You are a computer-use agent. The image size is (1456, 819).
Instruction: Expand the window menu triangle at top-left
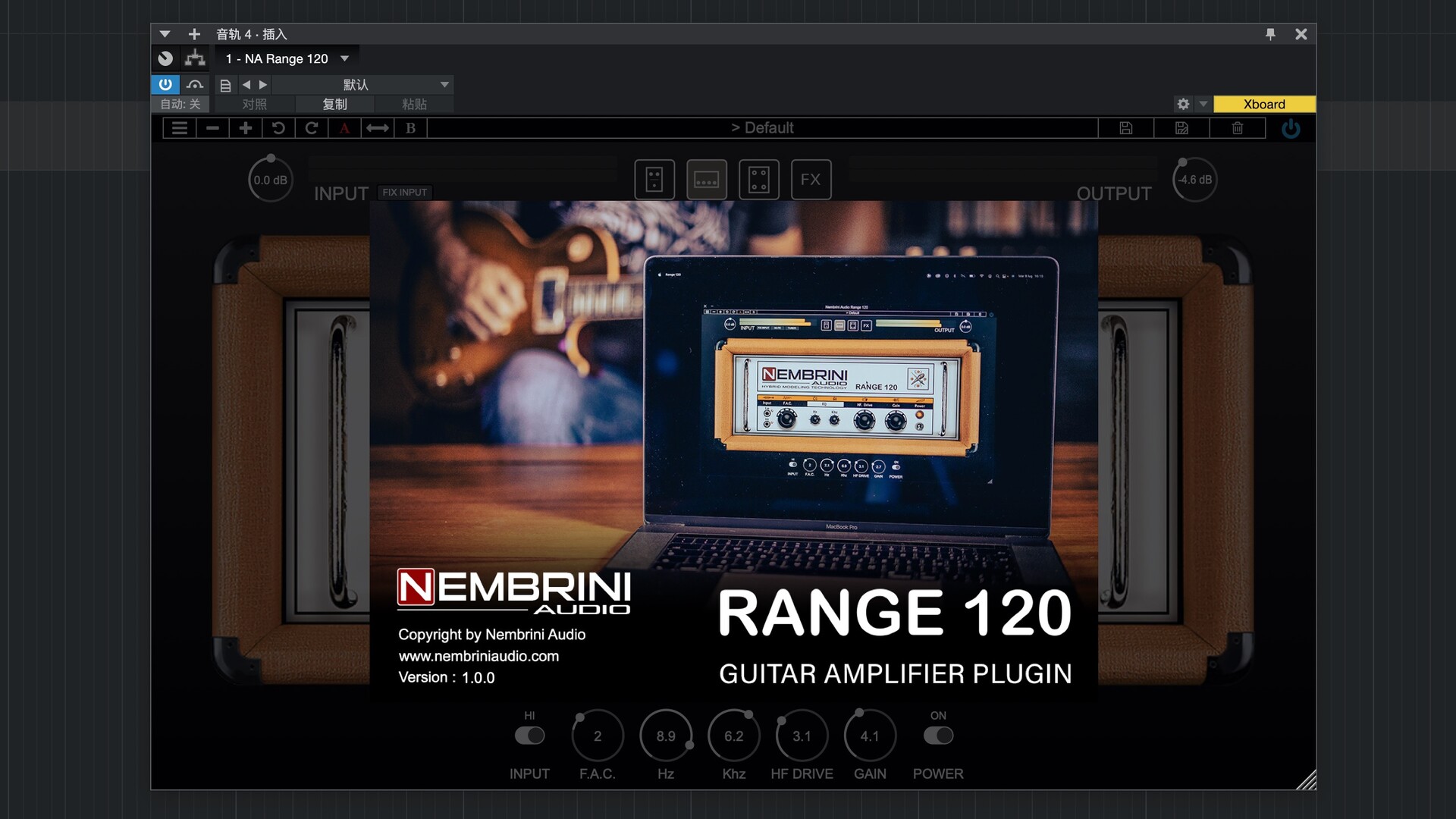tap(165, 34)
